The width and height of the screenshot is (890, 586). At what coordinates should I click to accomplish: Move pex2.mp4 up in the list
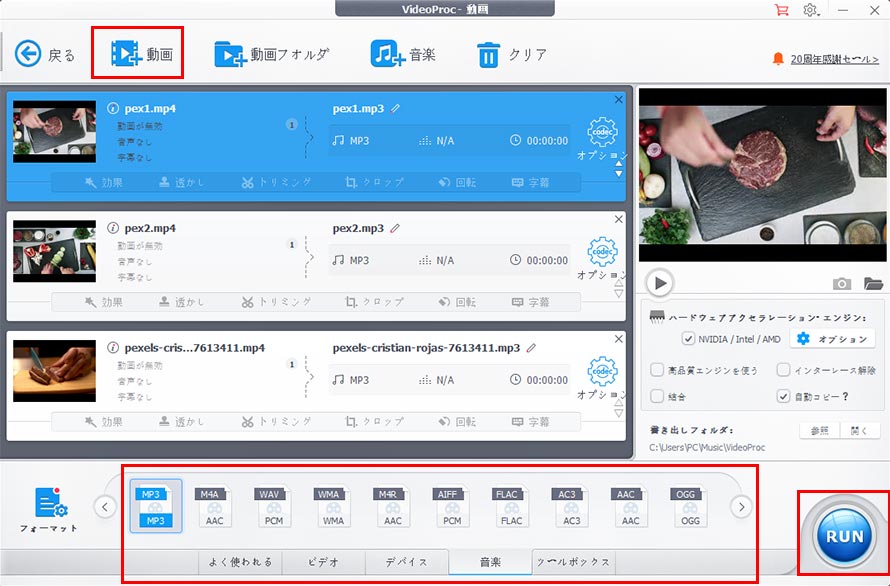619,283
